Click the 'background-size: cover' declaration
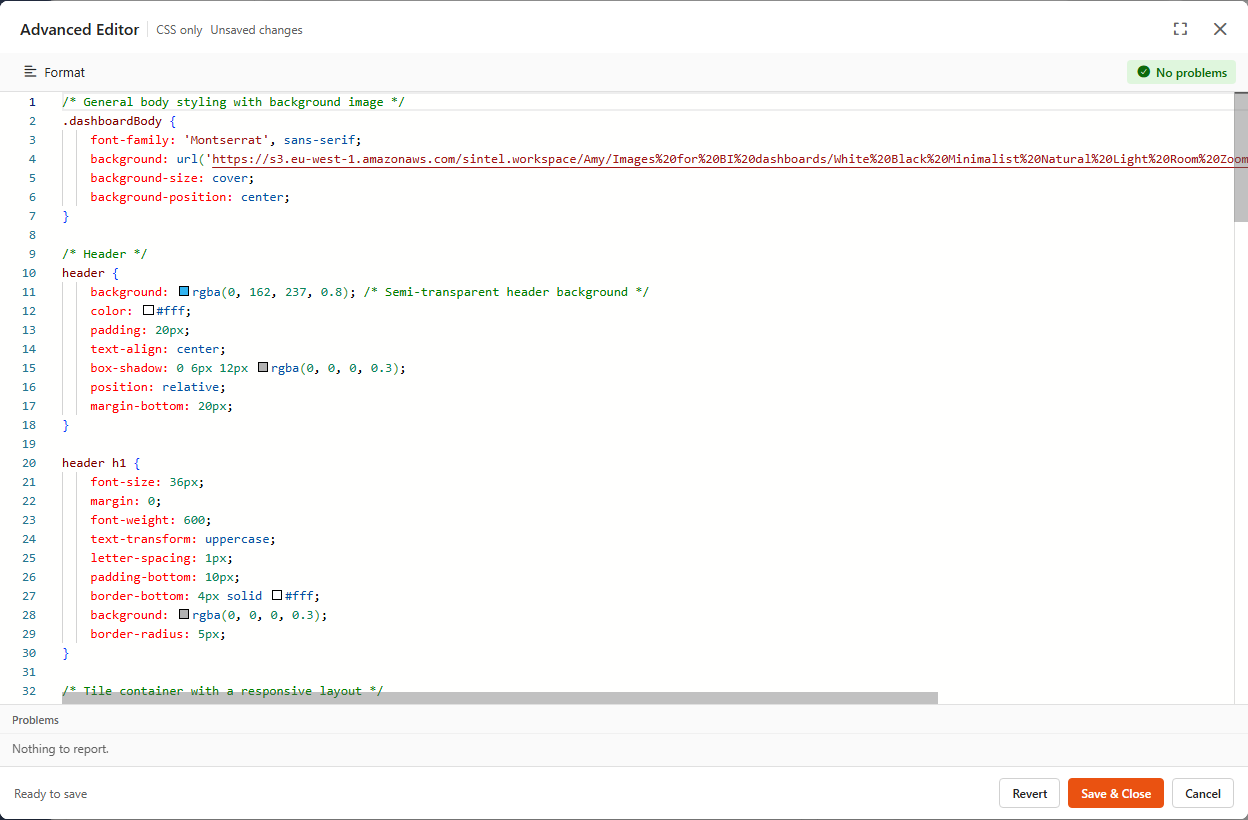 (172, 178)
